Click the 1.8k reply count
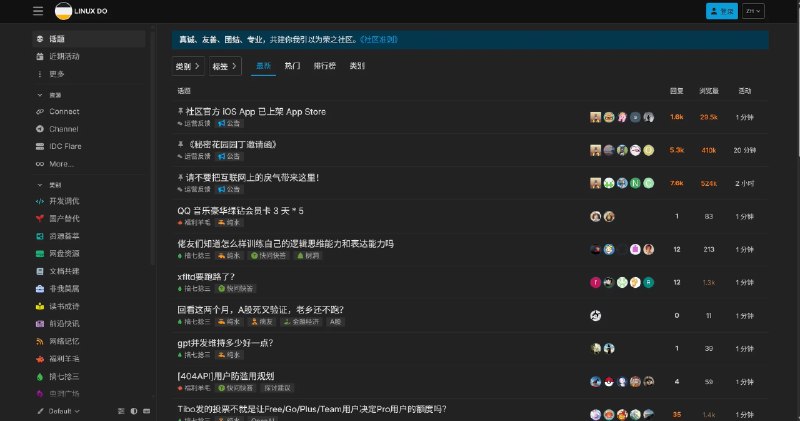This screenshot has width=800, height=421. pyautogui.click(x=677, y=117)
